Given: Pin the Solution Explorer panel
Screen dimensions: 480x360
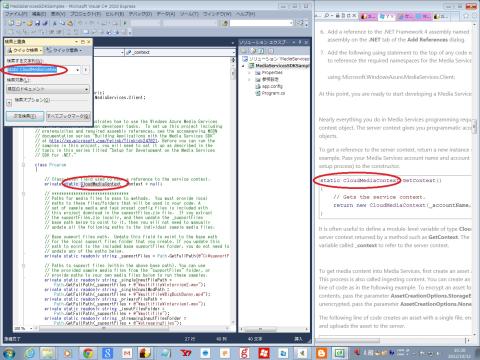Looking at the screenshot, I should click(x=300, y=42).
